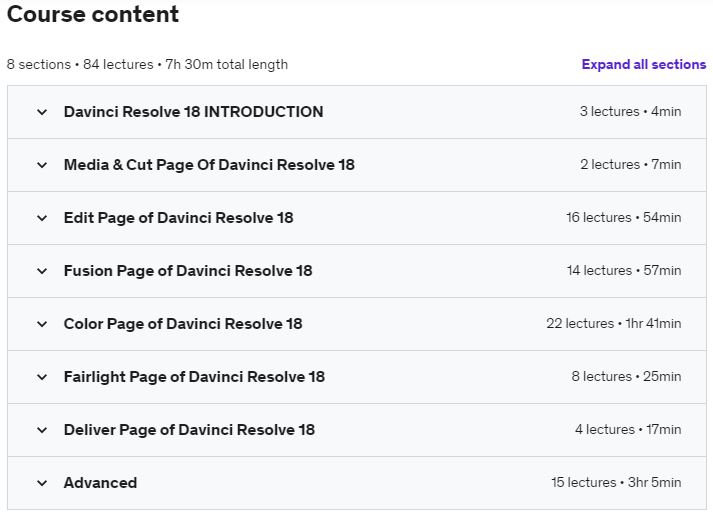Click '16 lectures • 54min' text
The height and width of the screenshot is (515, 713).
pos(623,218)
